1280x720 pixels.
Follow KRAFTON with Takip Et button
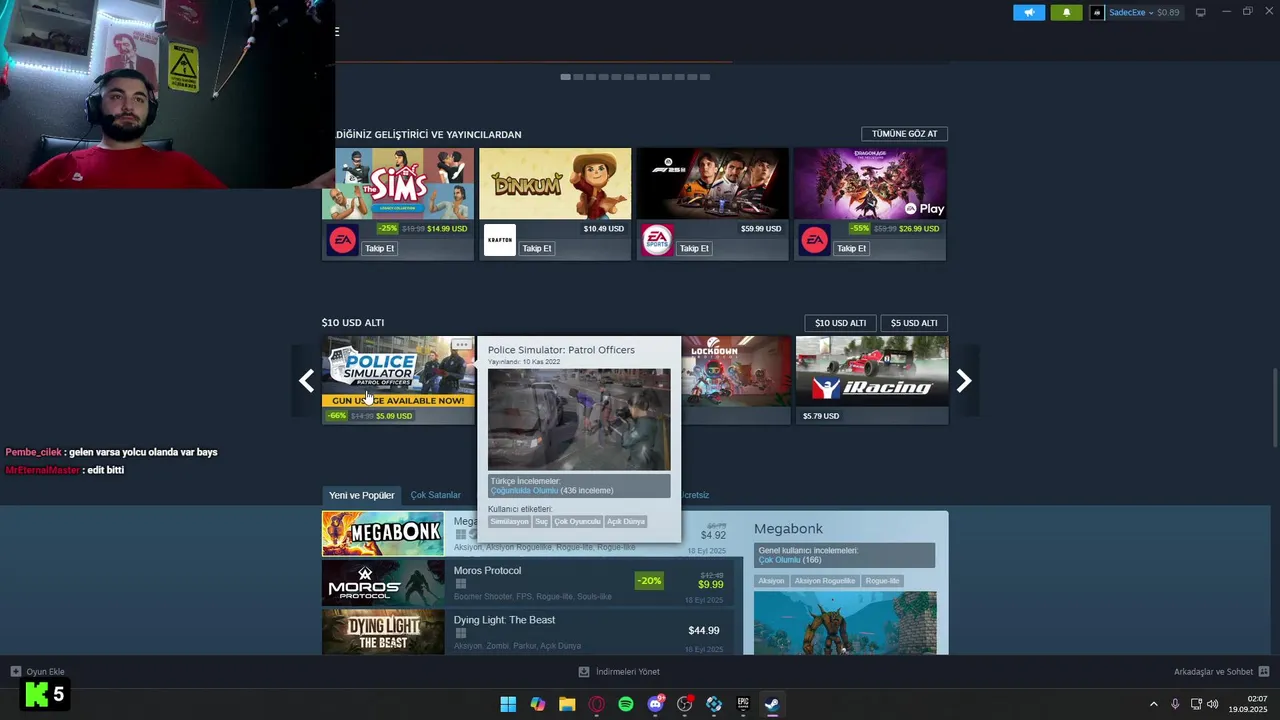coord(537,248)
